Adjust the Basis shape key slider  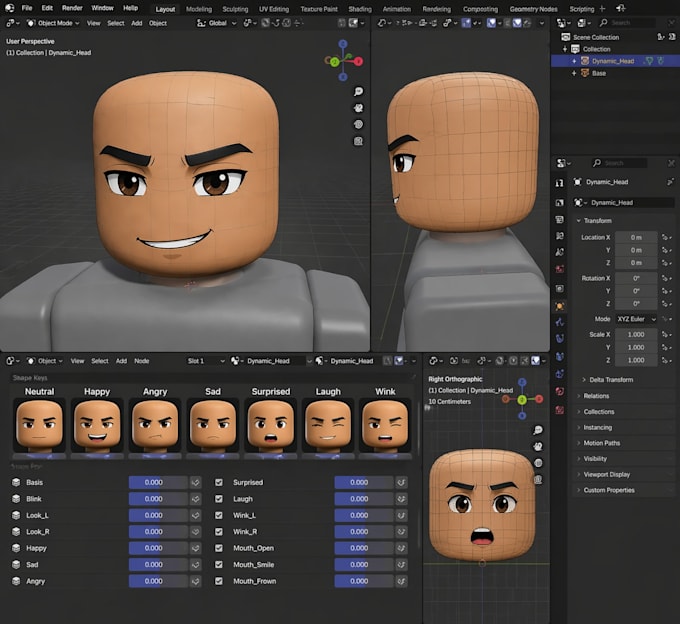click(x=158, y=482)
